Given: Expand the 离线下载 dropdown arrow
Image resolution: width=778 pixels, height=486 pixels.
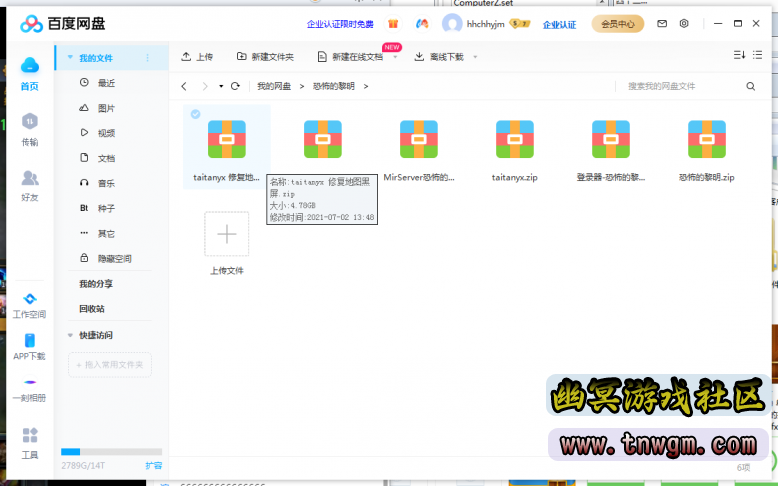Looking at the screenshot, I should (x=475, y=57).
